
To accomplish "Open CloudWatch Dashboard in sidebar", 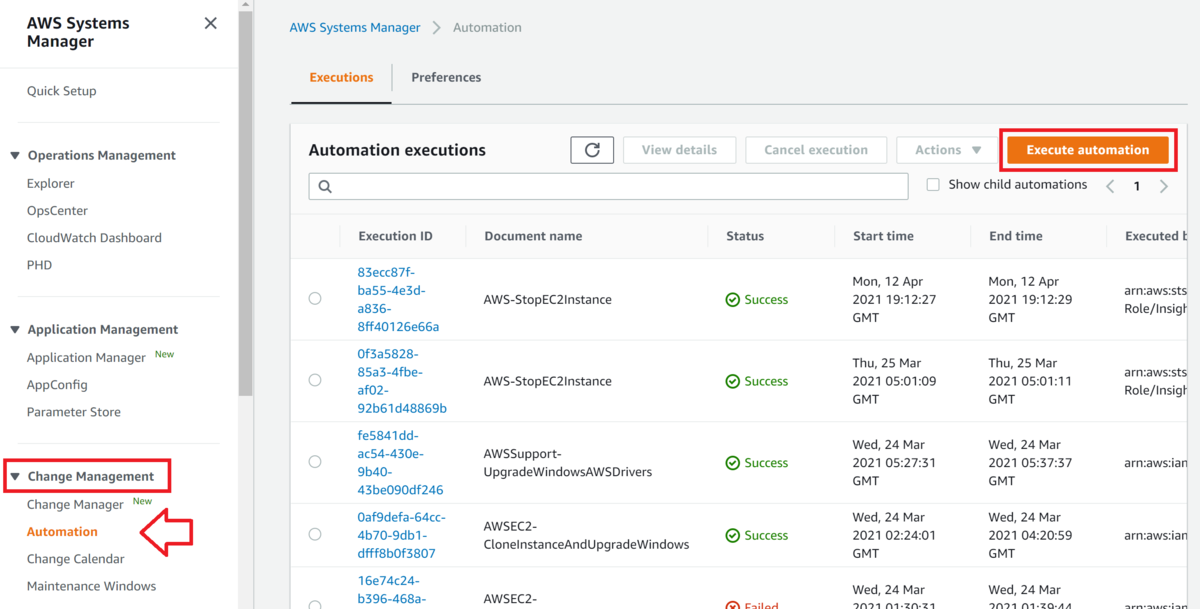I will pyautogui.click(x=94, y=238).
